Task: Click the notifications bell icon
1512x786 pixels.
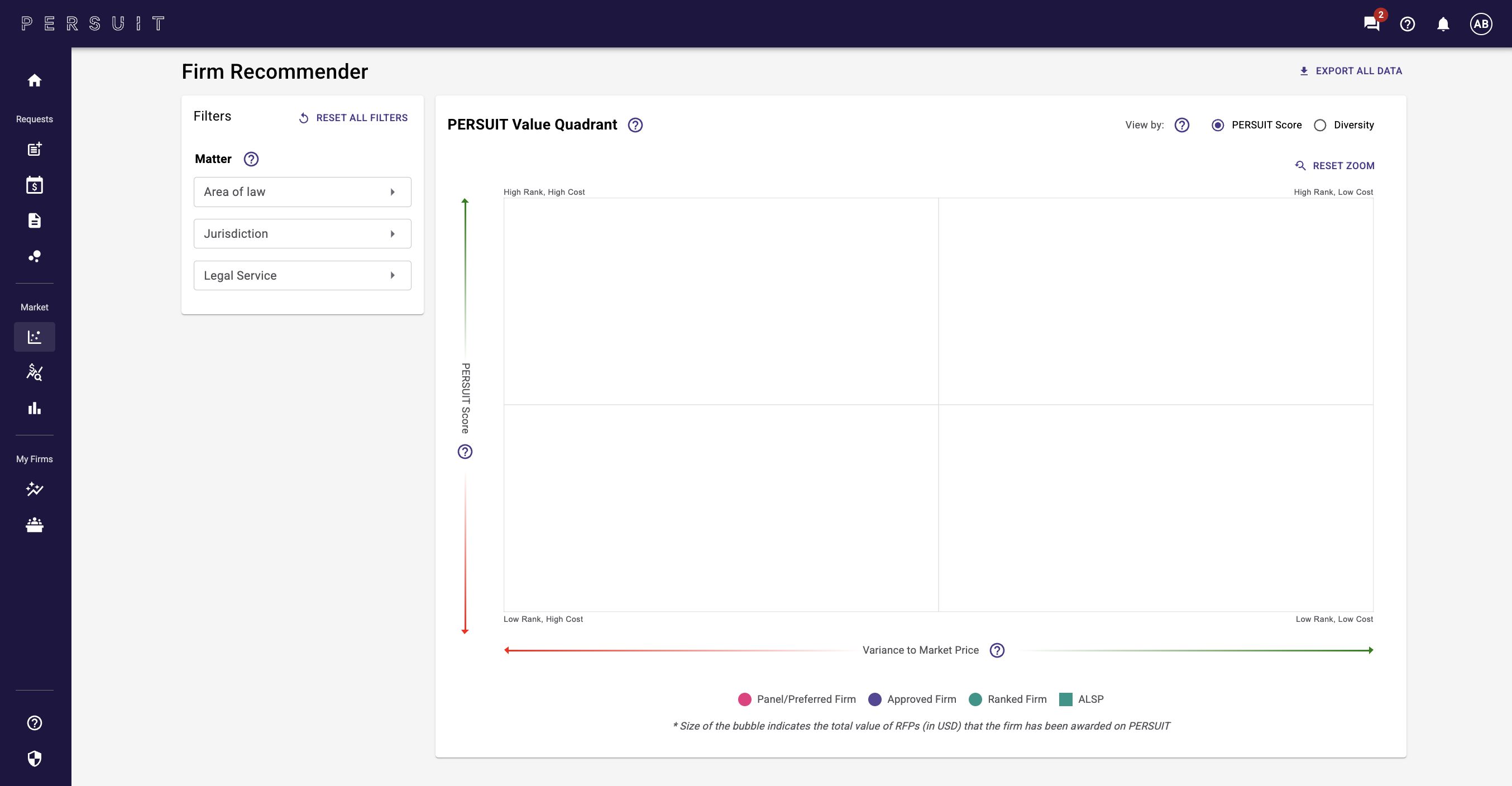Action: [x=1443, y=24]
